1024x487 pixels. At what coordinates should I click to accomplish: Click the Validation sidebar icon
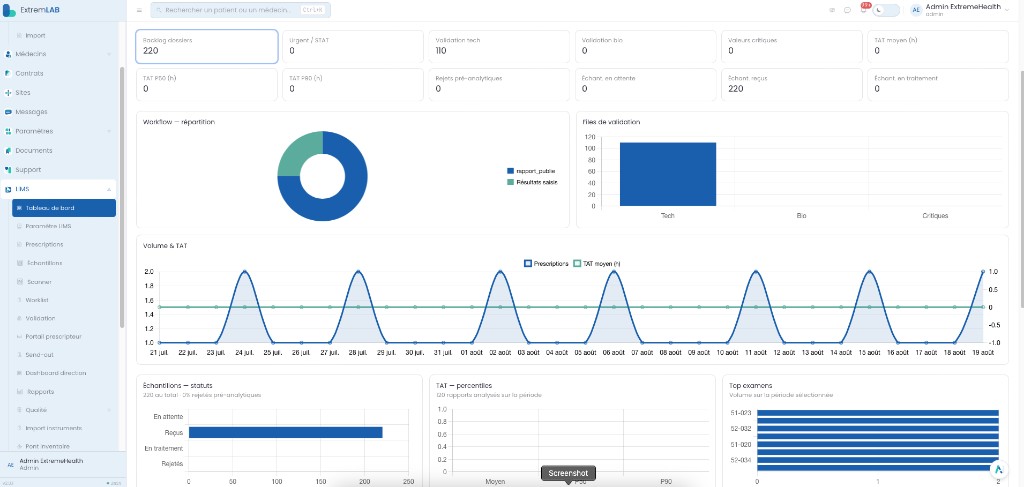click(19, 318)
